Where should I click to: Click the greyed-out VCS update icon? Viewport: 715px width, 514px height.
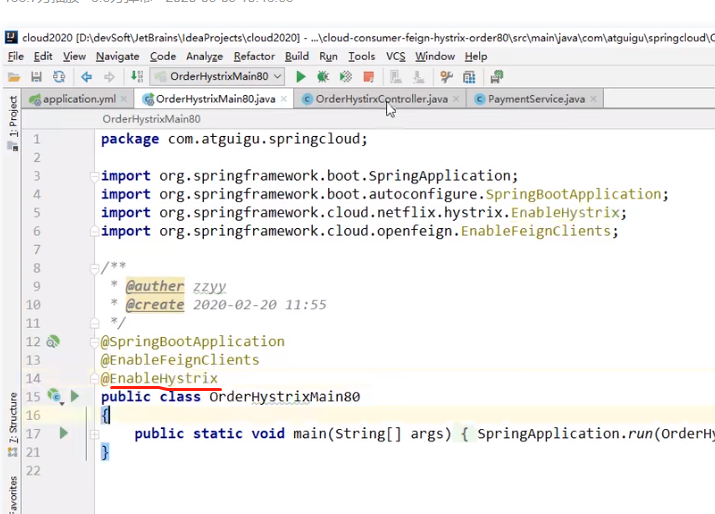[x=395, y=77]
